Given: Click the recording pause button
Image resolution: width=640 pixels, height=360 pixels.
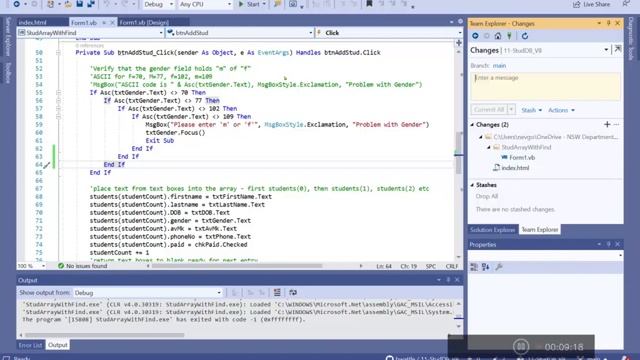Looking at the screenshot, I should tap(521, 347).
